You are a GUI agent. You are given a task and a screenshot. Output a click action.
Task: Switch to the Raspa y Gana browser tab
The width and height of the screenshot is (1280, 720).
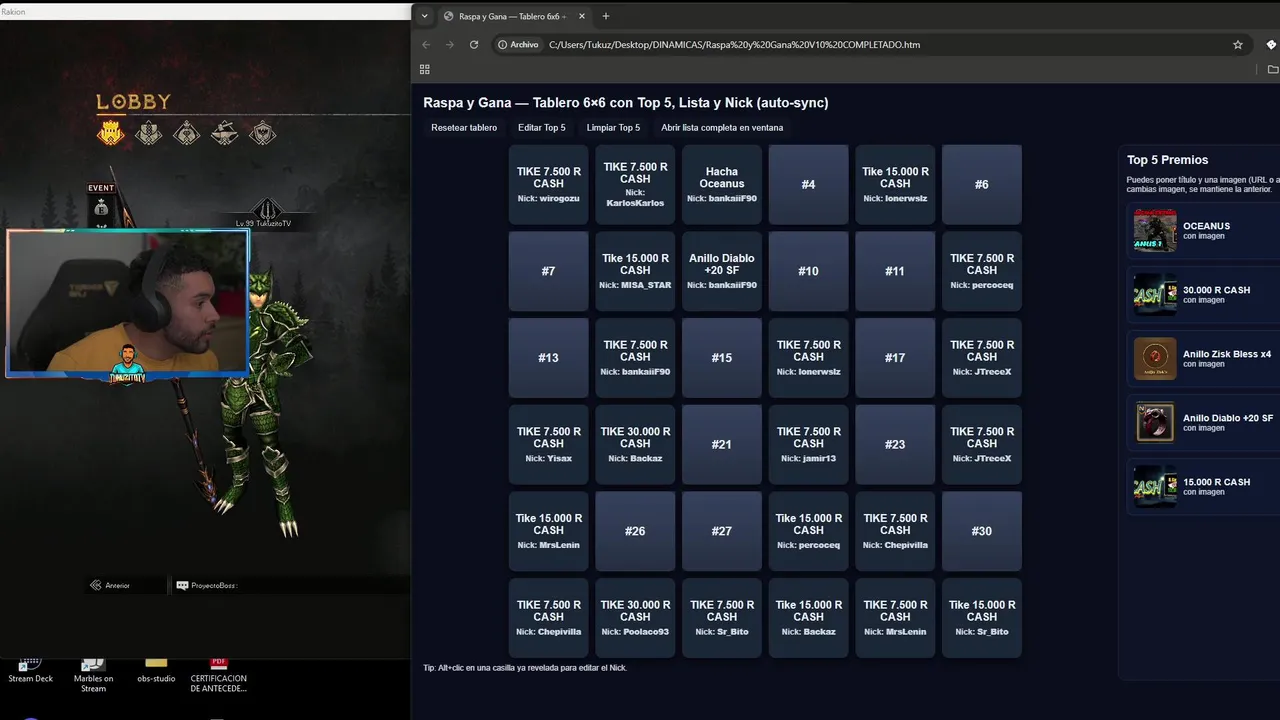[x=513, y=16]
